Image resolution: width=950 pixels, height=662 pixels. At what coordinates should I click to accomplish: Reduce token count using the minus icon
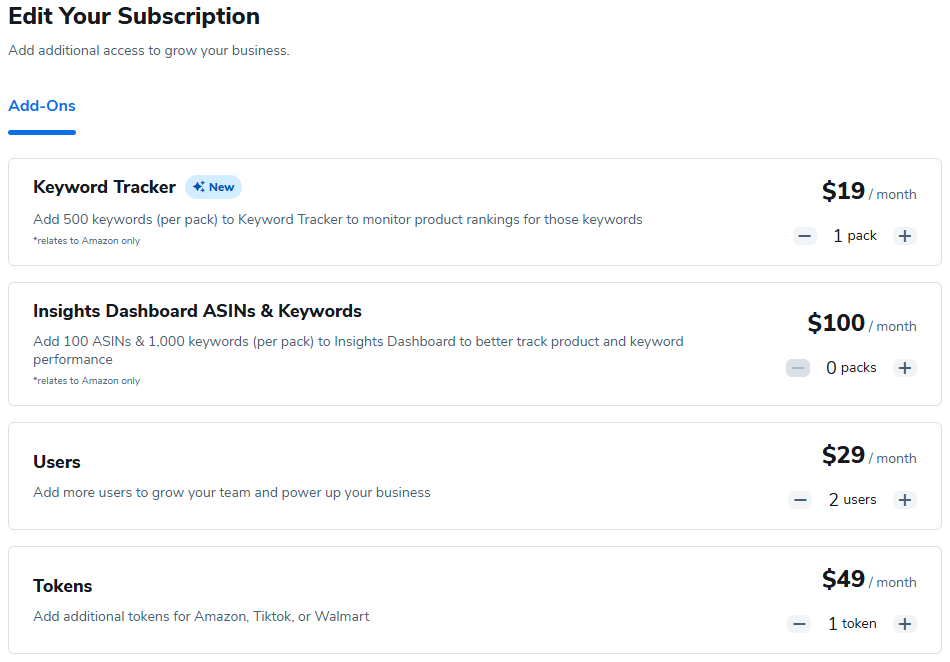799,624
